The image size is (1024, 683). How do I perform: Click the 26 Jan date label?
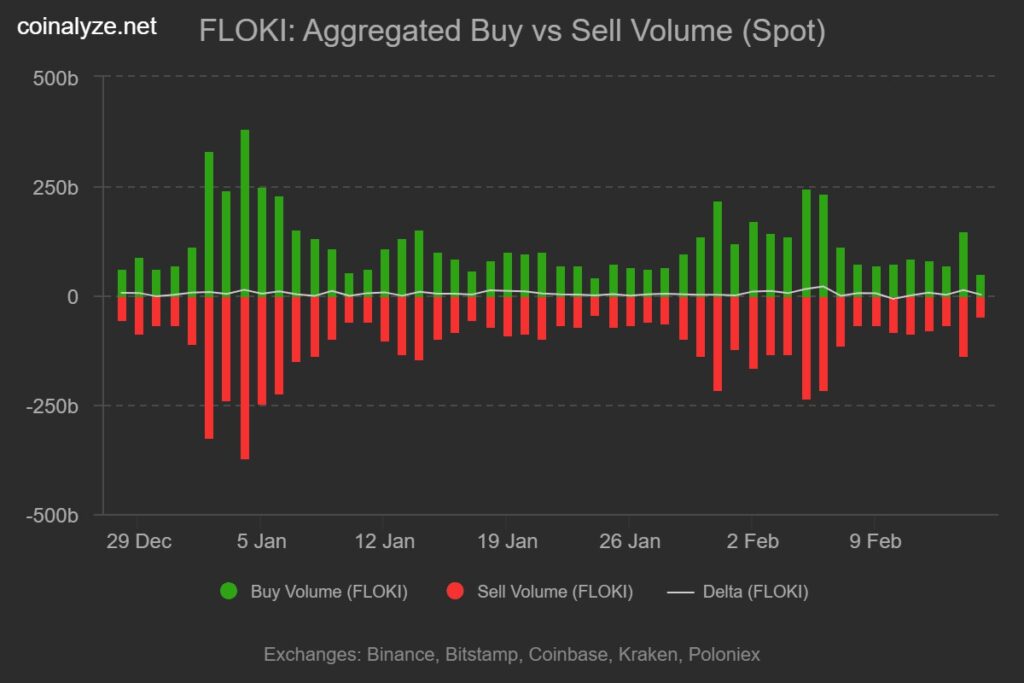(629, 542)
